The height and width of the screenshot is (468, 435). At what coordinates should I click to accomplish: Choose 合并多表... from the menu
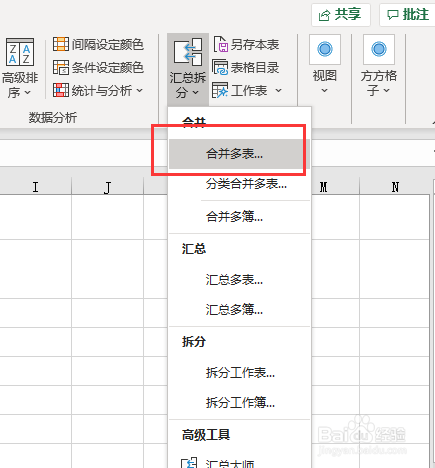[239, 154]
